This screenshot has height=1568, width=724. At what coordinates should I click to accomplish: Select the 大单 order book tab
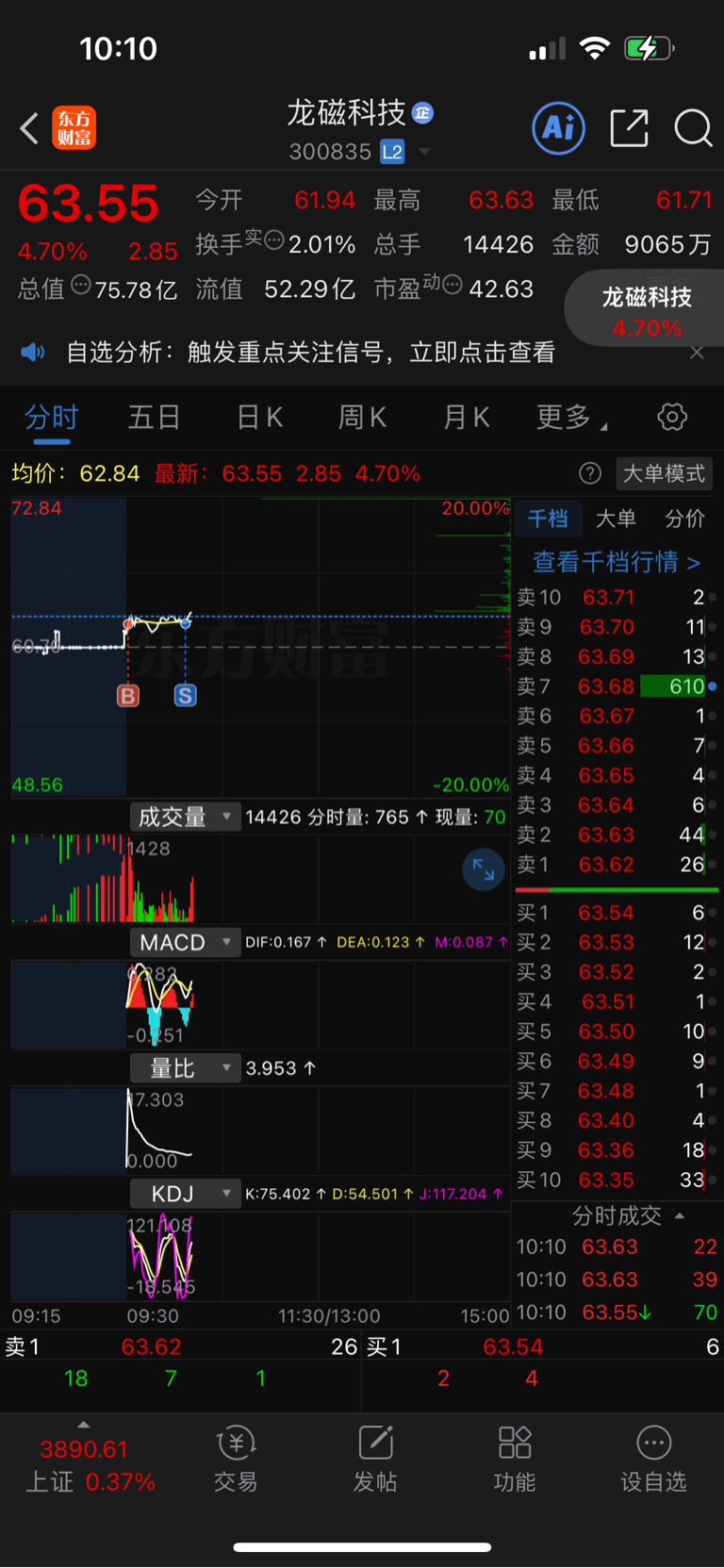(x=616, y=519)
